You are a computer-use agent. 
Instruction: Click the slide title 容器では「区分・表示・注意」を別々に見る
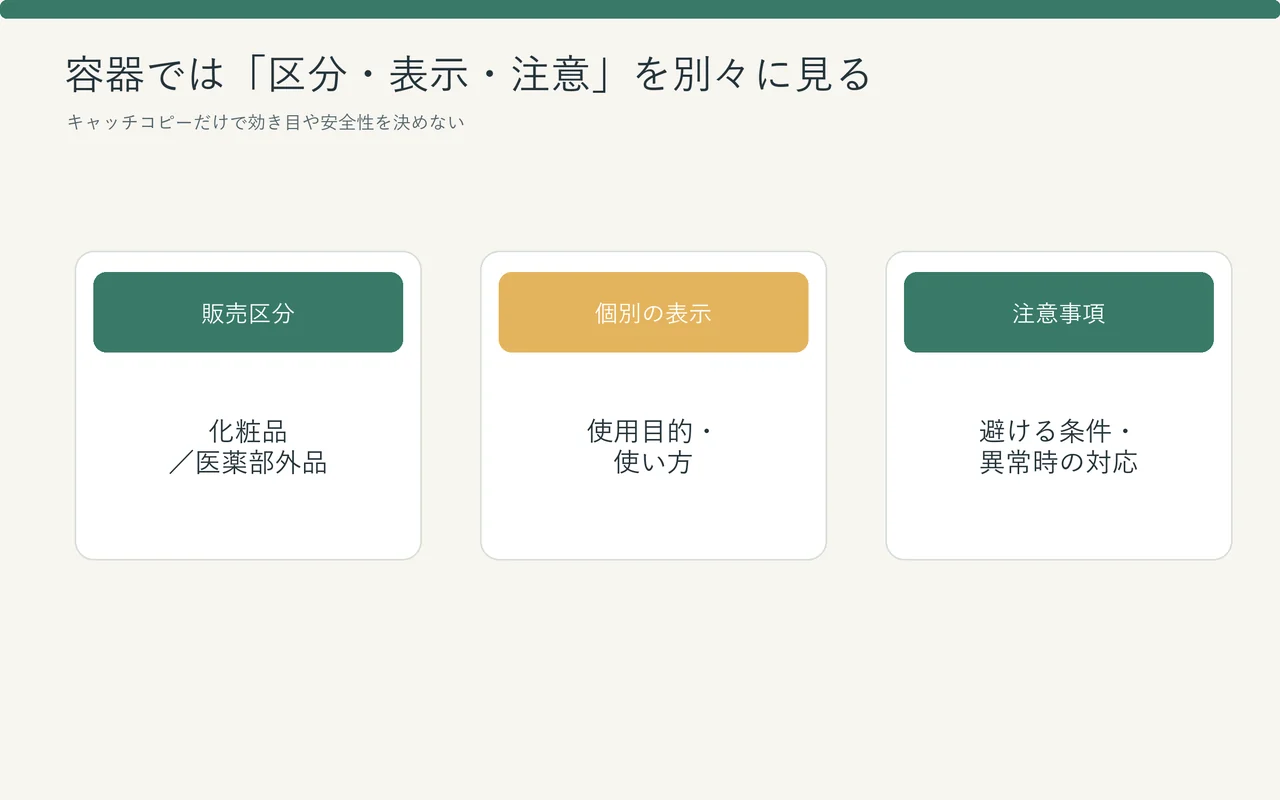point(468,75)
